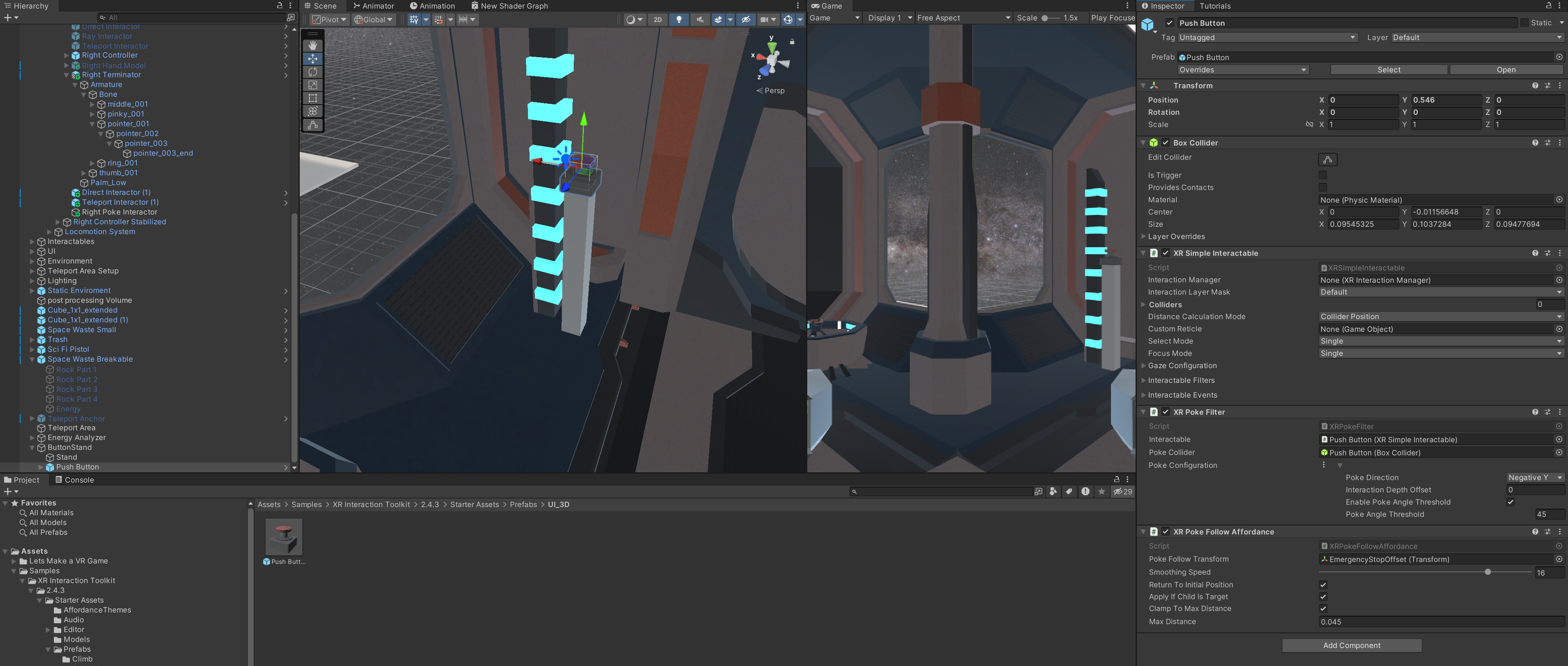Screen dimensions: 1568x666
Task: Select the Rect transform tool
Action: (x=312, y=98)
